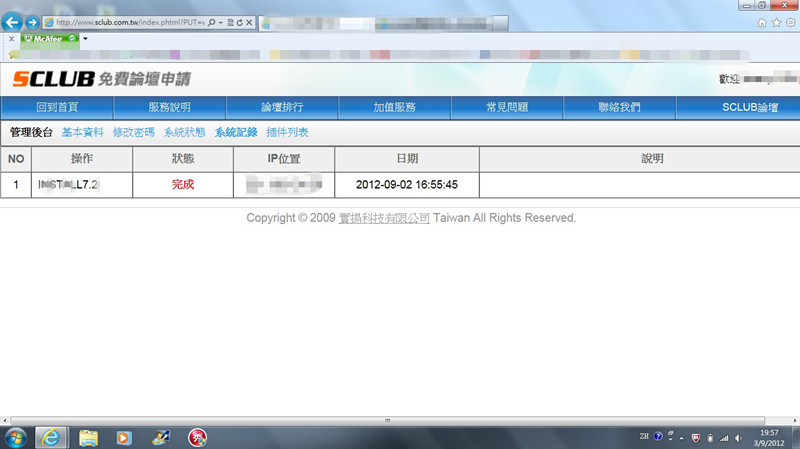The image size is (800, 449).
Task: Click the blue help question mark tray icon
Action: [x=658, y=437]
